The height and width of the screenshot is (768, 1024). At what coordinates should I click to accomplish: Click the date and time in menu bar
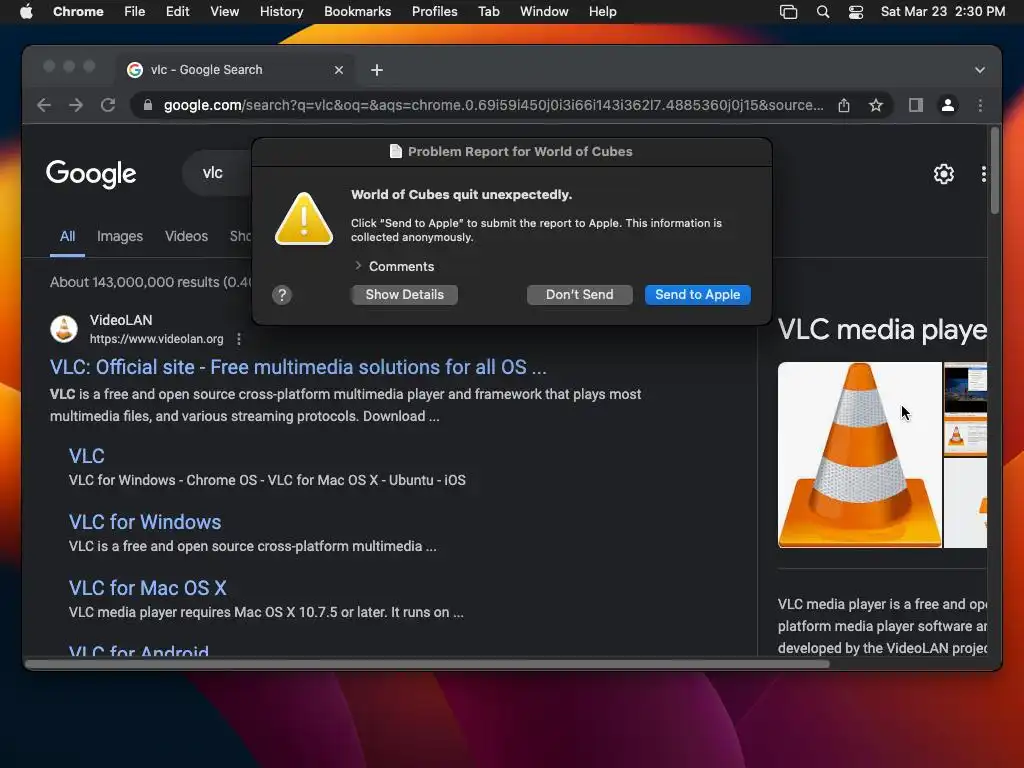coord(942,12)
